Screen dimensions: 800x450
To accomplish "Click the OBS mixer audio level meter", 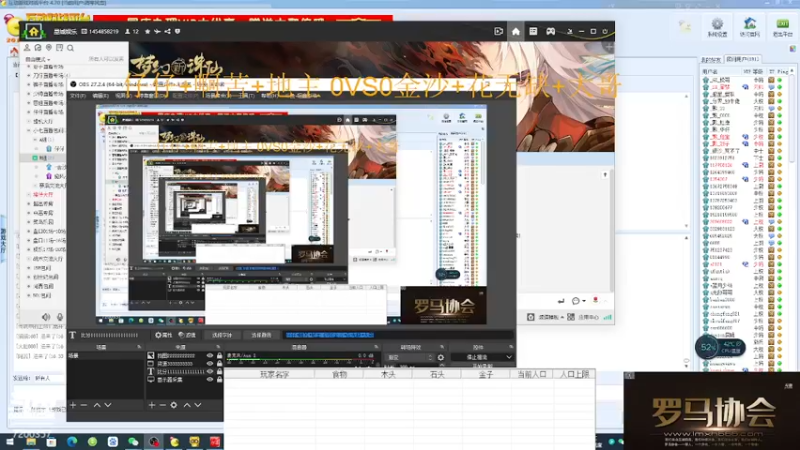I will (x=301, y=361).
